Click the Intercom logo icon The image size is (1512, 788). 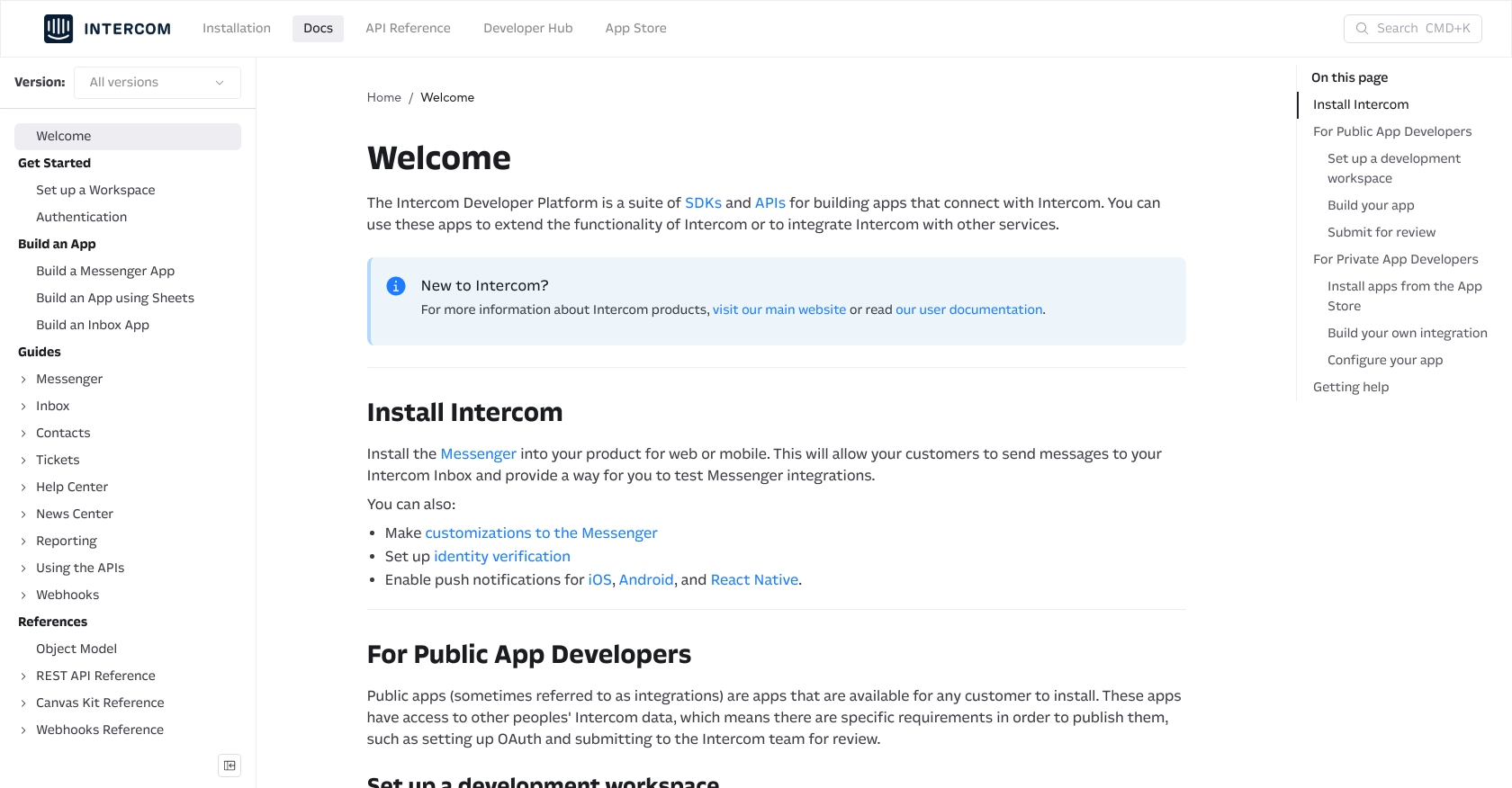pos(58,29)
